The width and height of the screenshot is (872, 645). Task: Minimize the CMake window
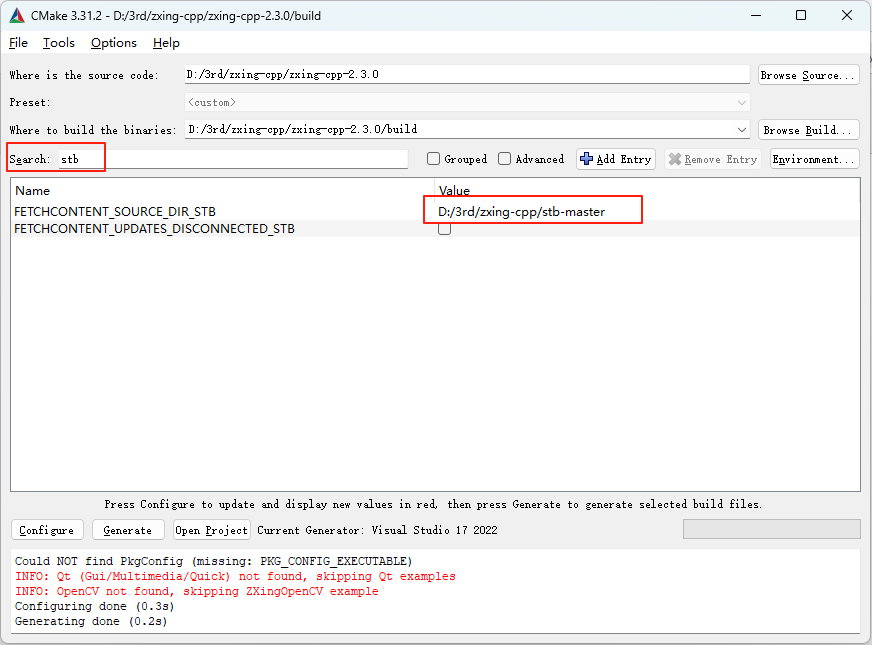click(756, 16)
